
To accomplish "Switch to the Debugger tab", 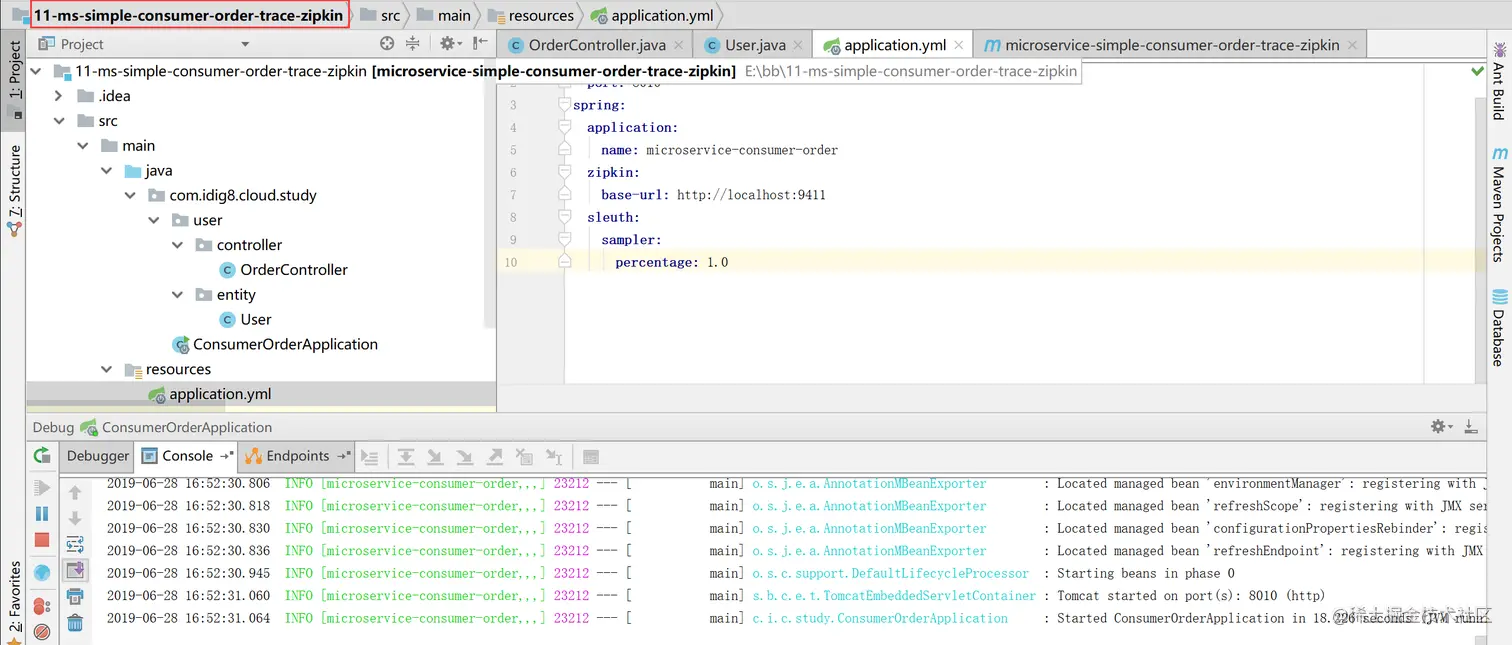I will click(98, 456).
